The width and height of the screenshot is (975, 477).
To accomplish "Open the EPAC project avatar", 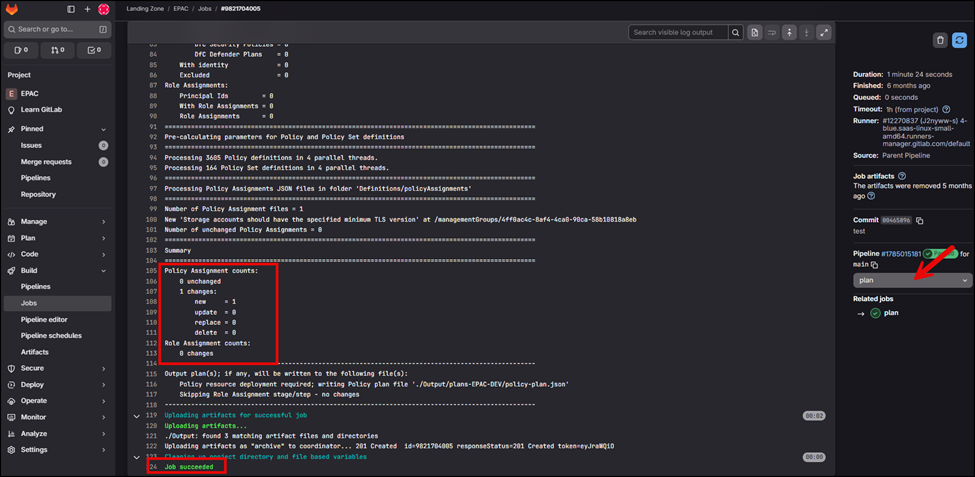I will point(11,94).
